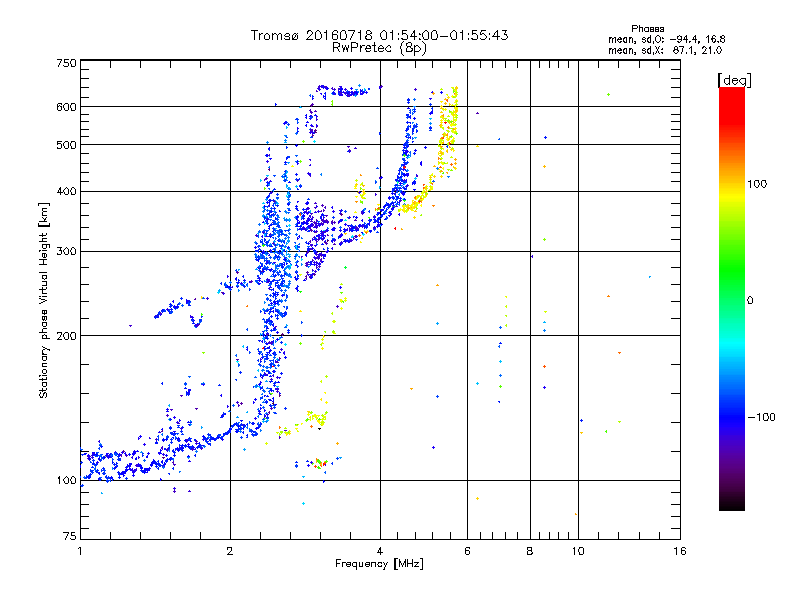This screenshot has height=600, width=800.
Task: Click the 'Stationary phase Virtual Height [km]' axis label
Action: pos(44,300)
